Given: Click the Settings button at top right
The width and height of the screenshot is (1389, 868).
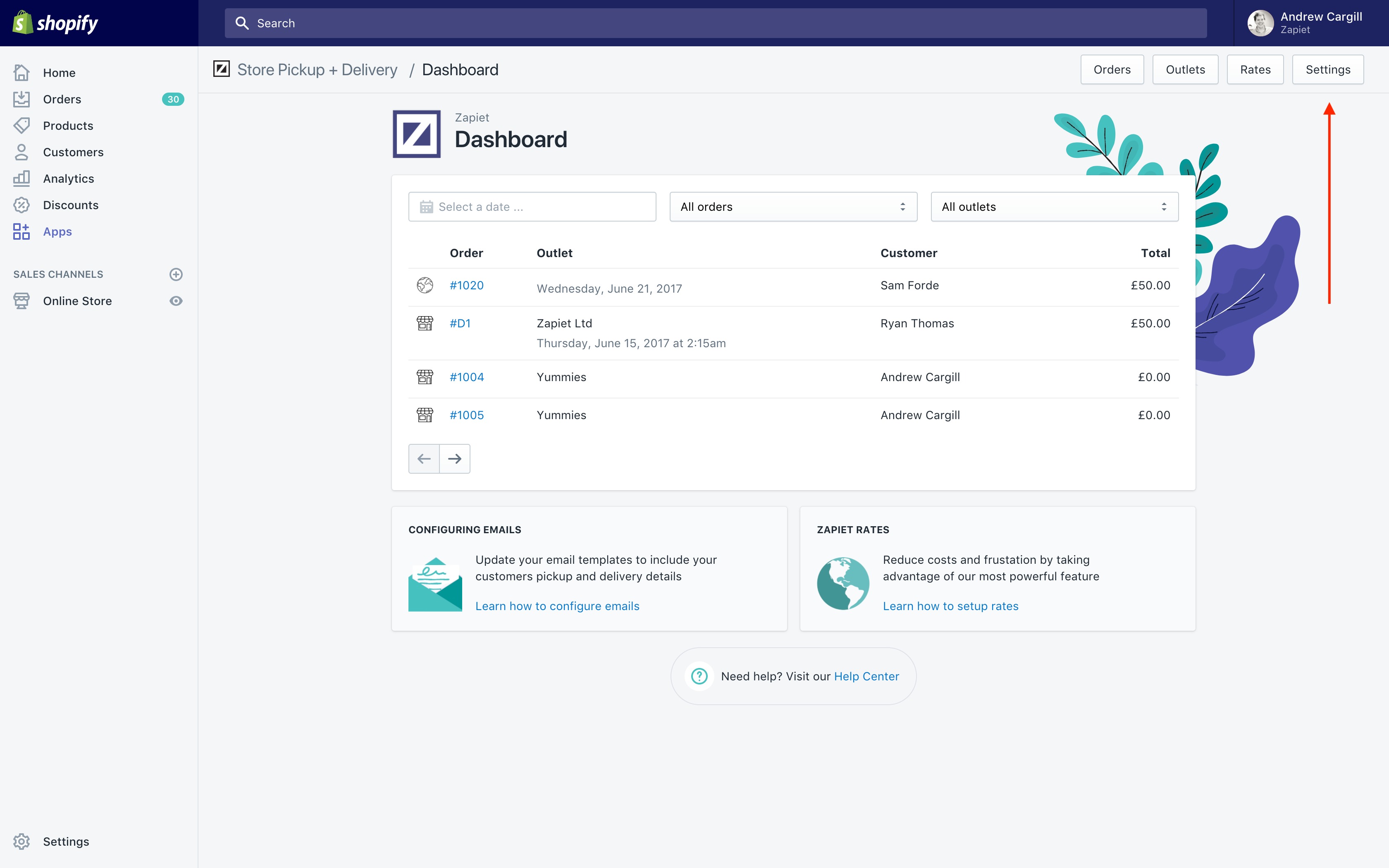Looking at the screenshot, I should pos(1327,69).
